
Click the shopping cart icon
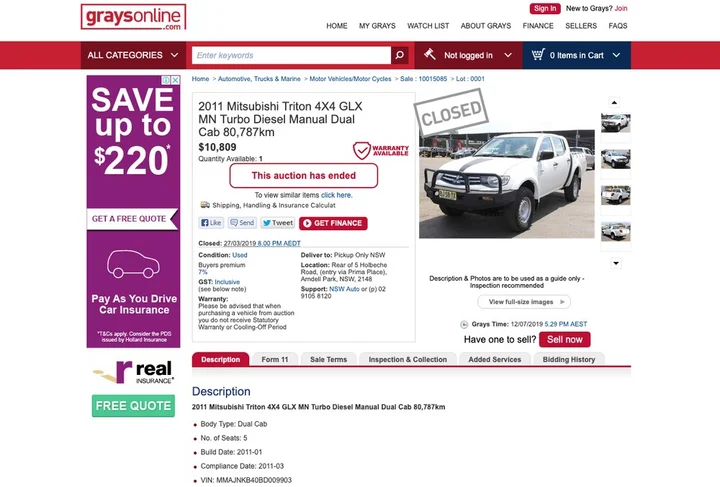pos(538,55)
